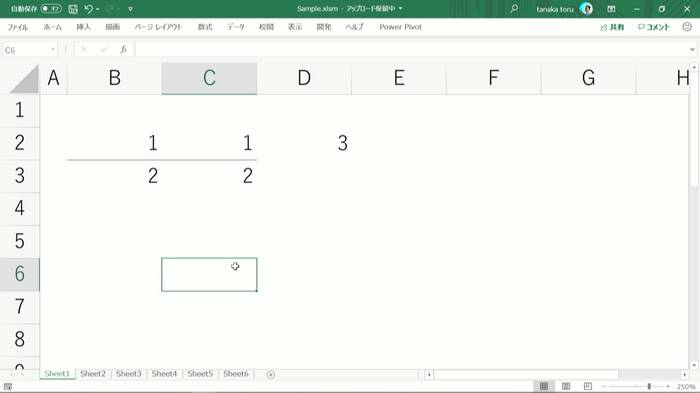
Task: Open the Name Box dropdown arrow
Action: point(53,50)
